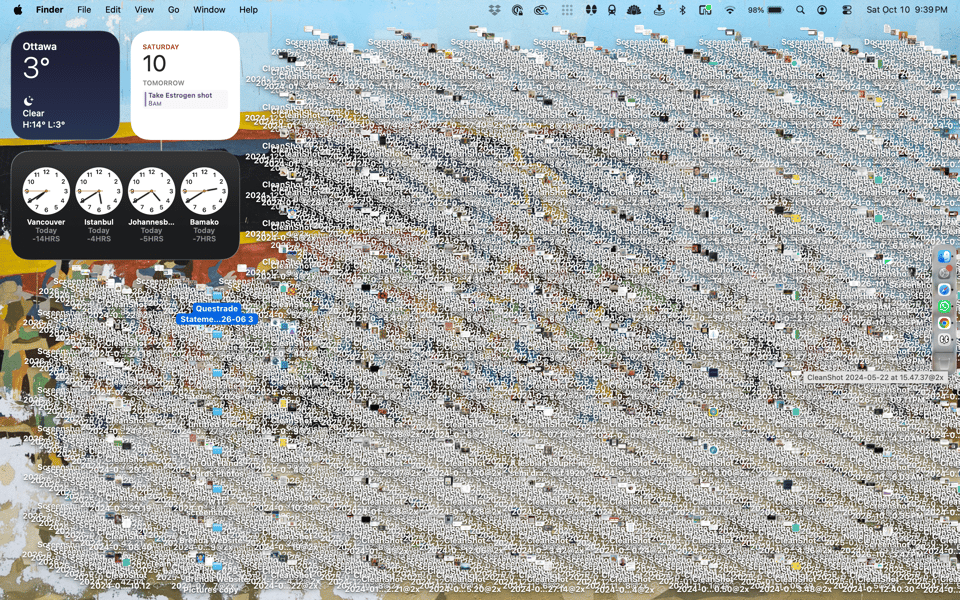Click the date and time in menu bar
Screen dimensions: 960x600
[x=907, y=10]
